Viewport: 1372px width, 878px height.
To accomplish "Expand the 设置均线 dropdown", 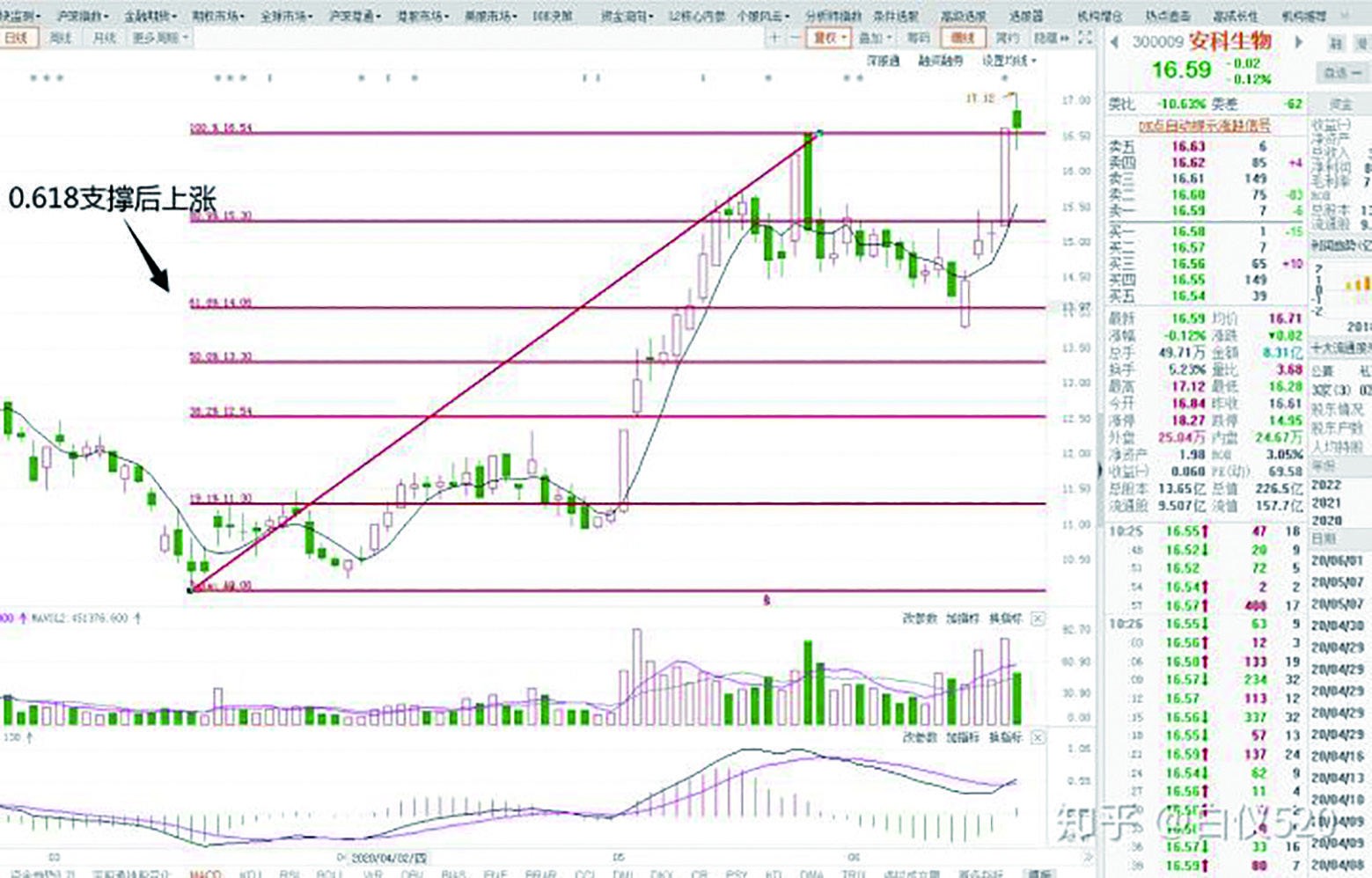I will (1009, 61).
